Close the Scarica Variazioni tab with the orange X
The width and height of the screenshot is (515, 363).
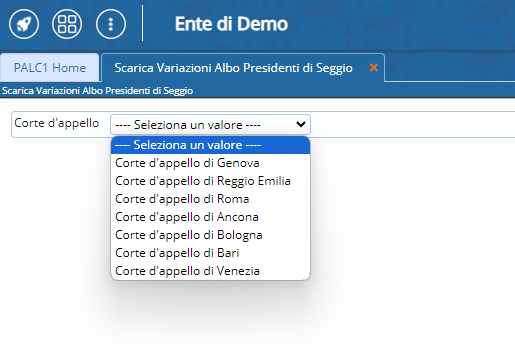374,68
